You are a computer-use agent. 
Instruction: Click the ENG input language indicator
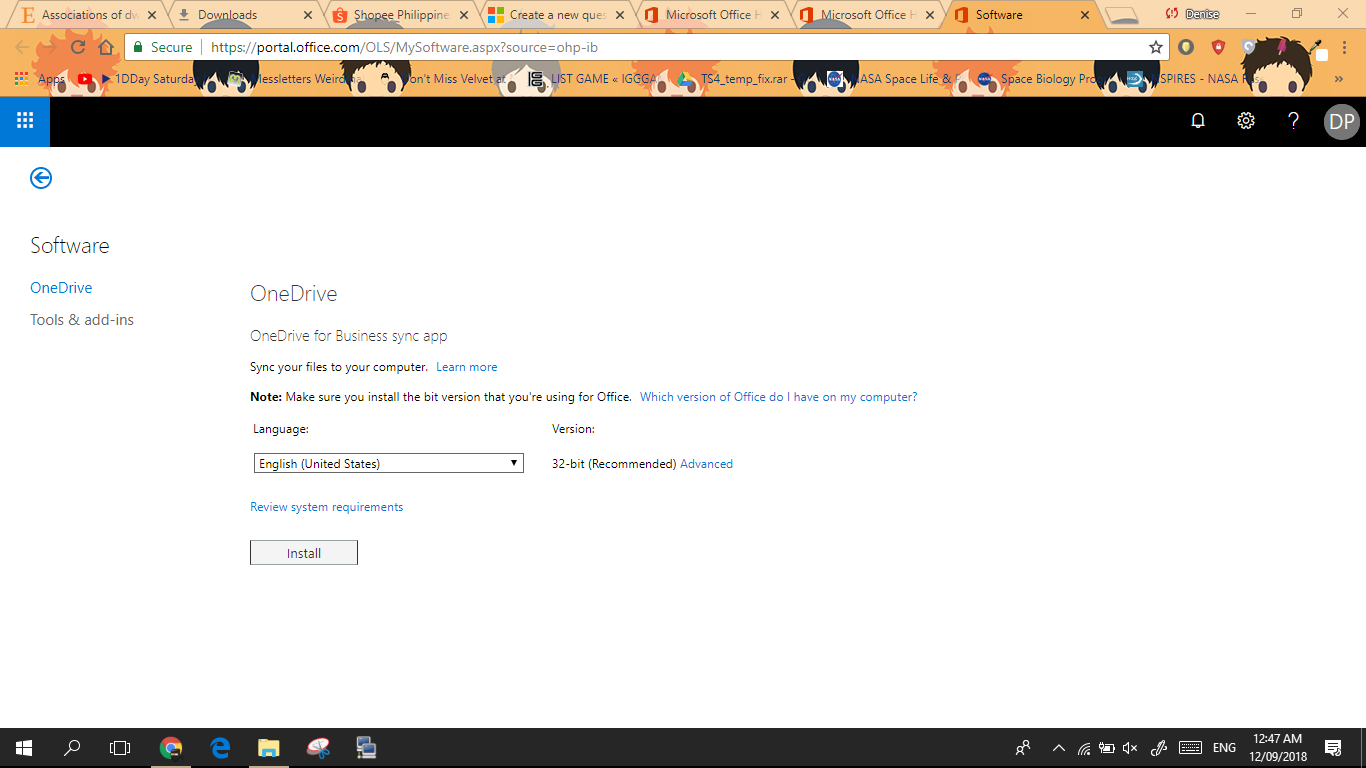[1224, 748]
